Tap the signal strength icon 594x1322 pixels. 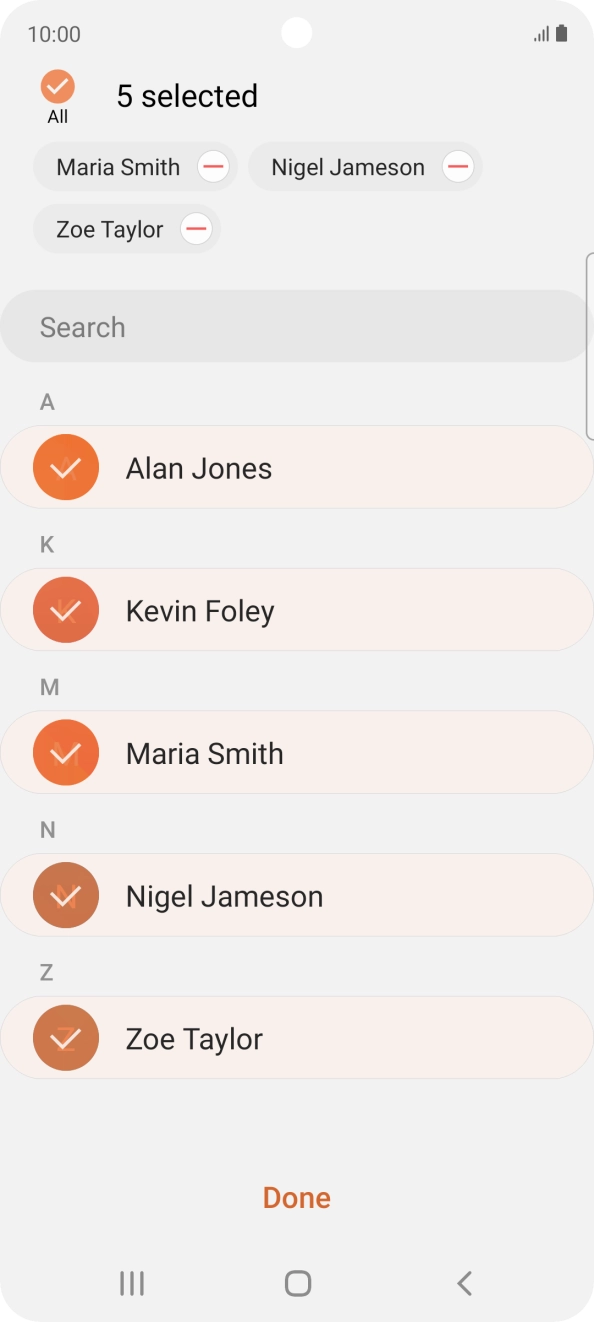541,34
